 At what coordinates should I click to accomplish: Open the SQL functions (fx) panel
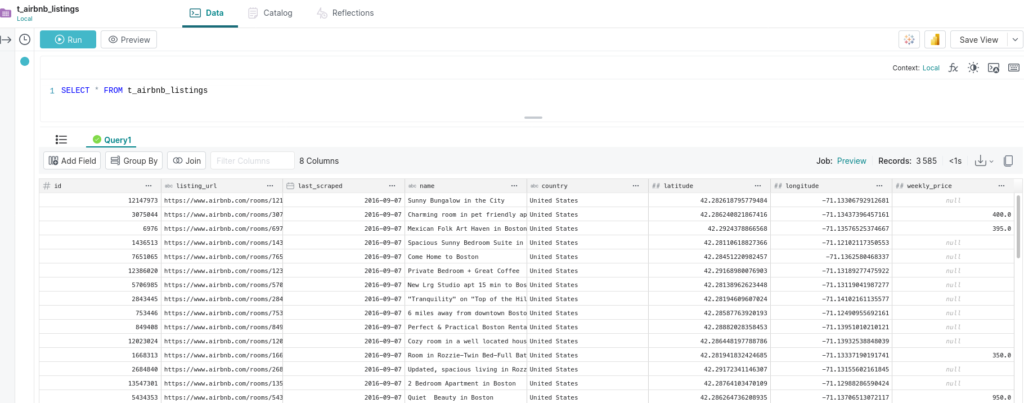point(953,68)
